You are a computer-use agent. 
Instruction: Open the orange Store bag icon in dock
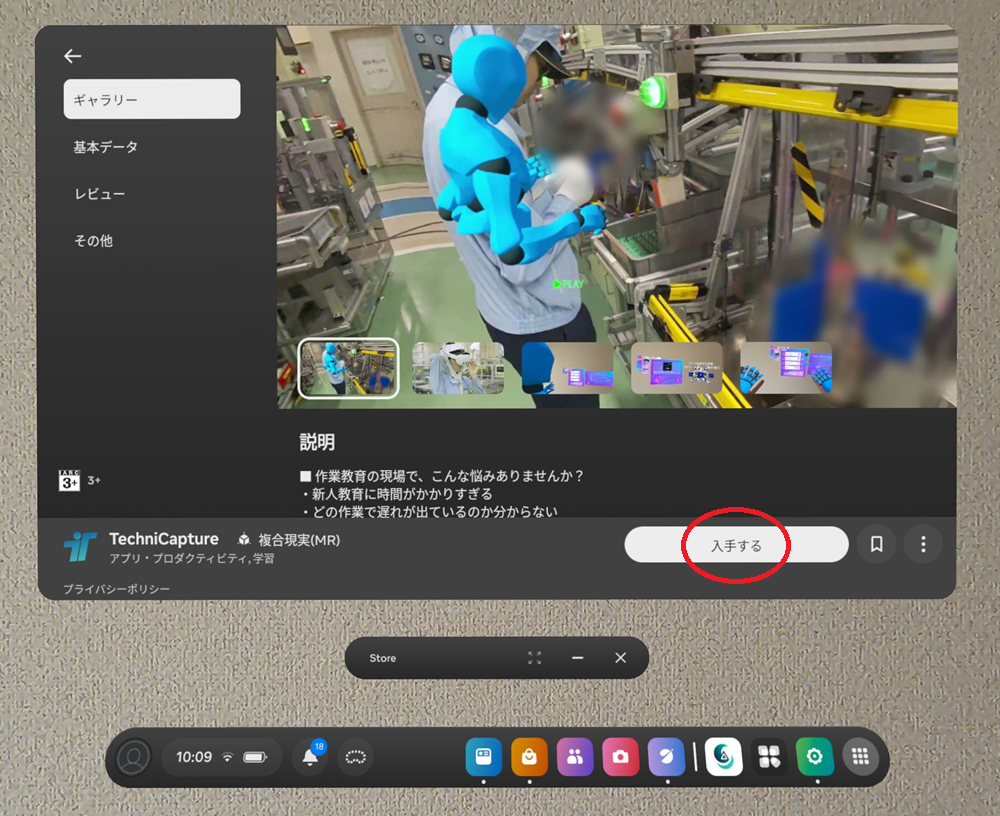tap(529, 757)
